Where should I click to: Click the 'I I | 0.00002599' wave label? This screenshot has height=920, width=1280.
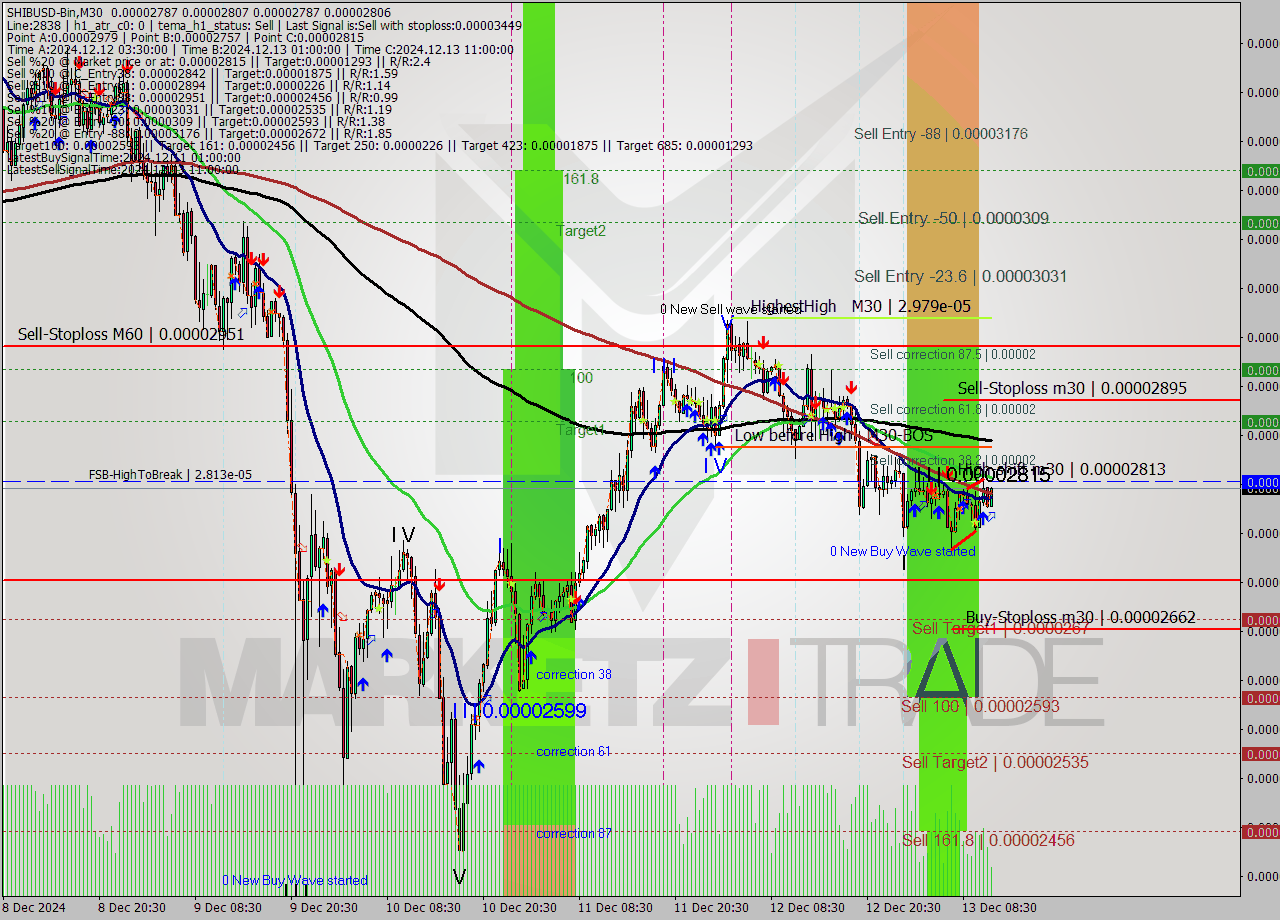[518, 711]
